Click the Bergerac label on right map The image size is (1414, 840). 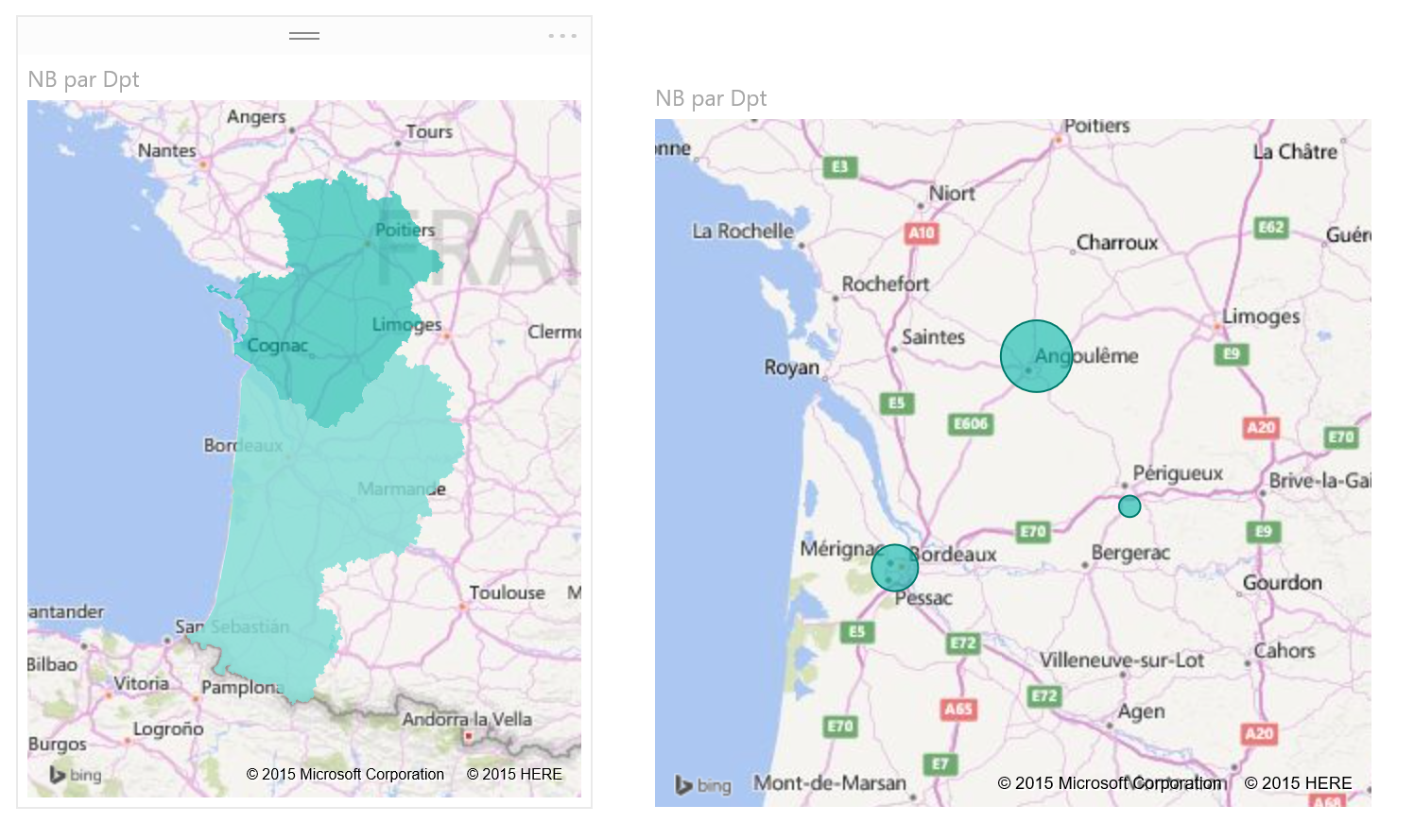coord(1130,552)
